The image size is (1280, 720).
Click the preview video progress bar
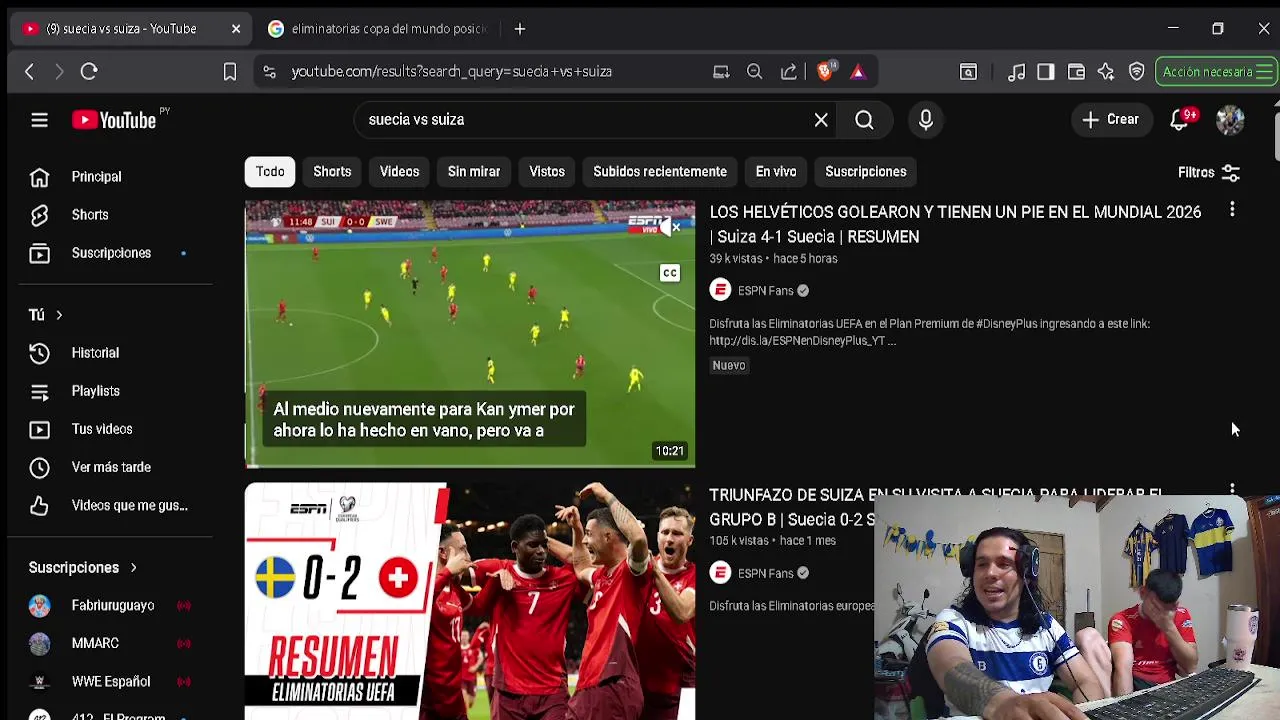(x=470, y=466)
